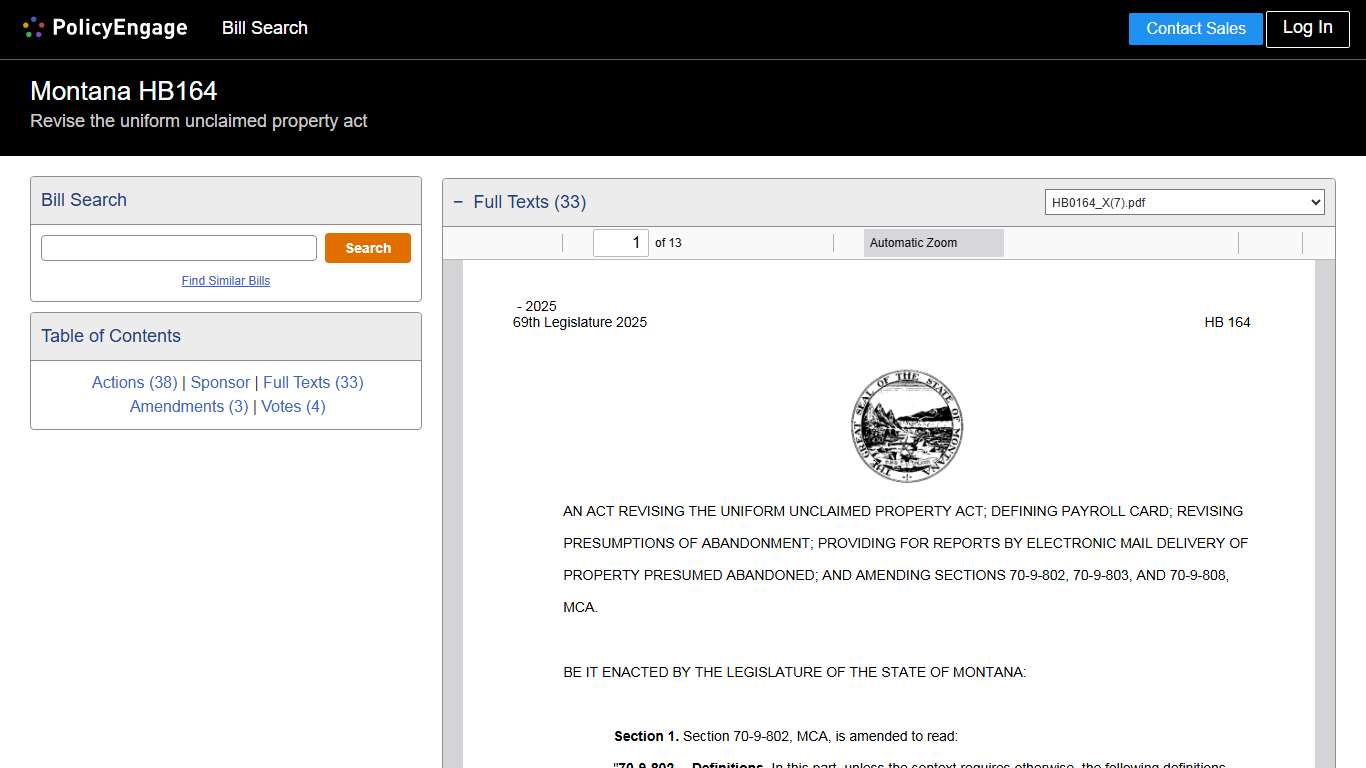Click the Log In button
Screen dimensions: 1366x768
pyautogui.click(x=1307, y=29)
